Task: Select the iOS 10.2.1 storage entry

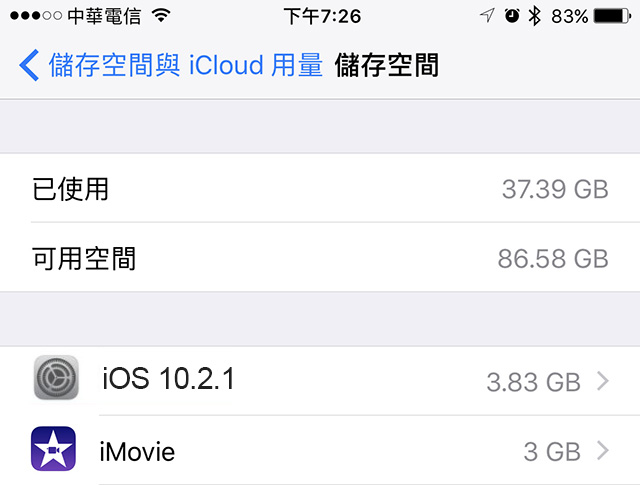Action: pyautogui.click(x=320, y=380)
